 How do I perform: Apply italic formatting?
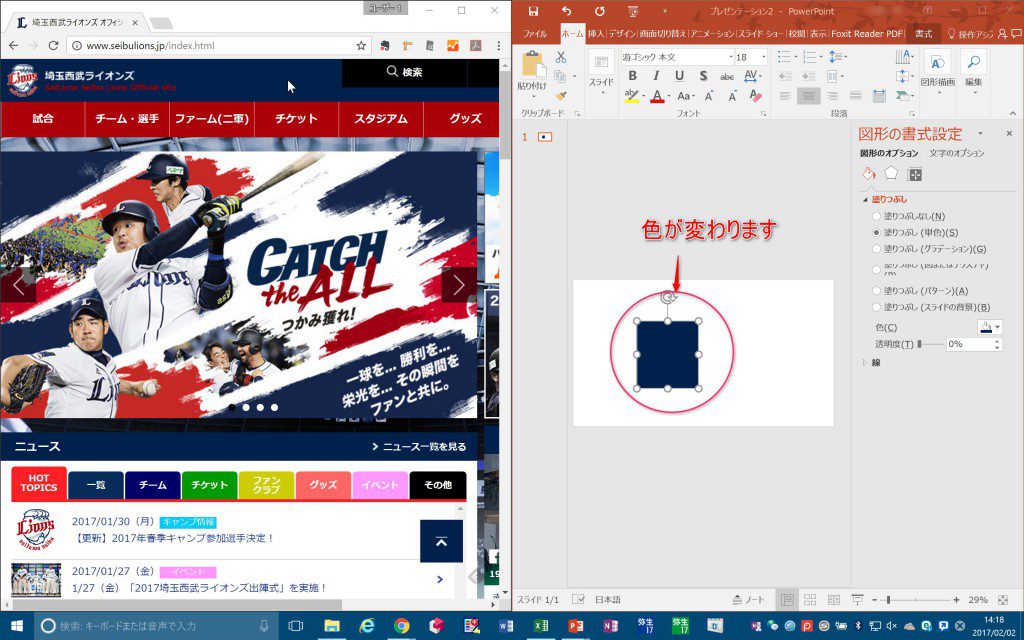[x=656, y=76]
